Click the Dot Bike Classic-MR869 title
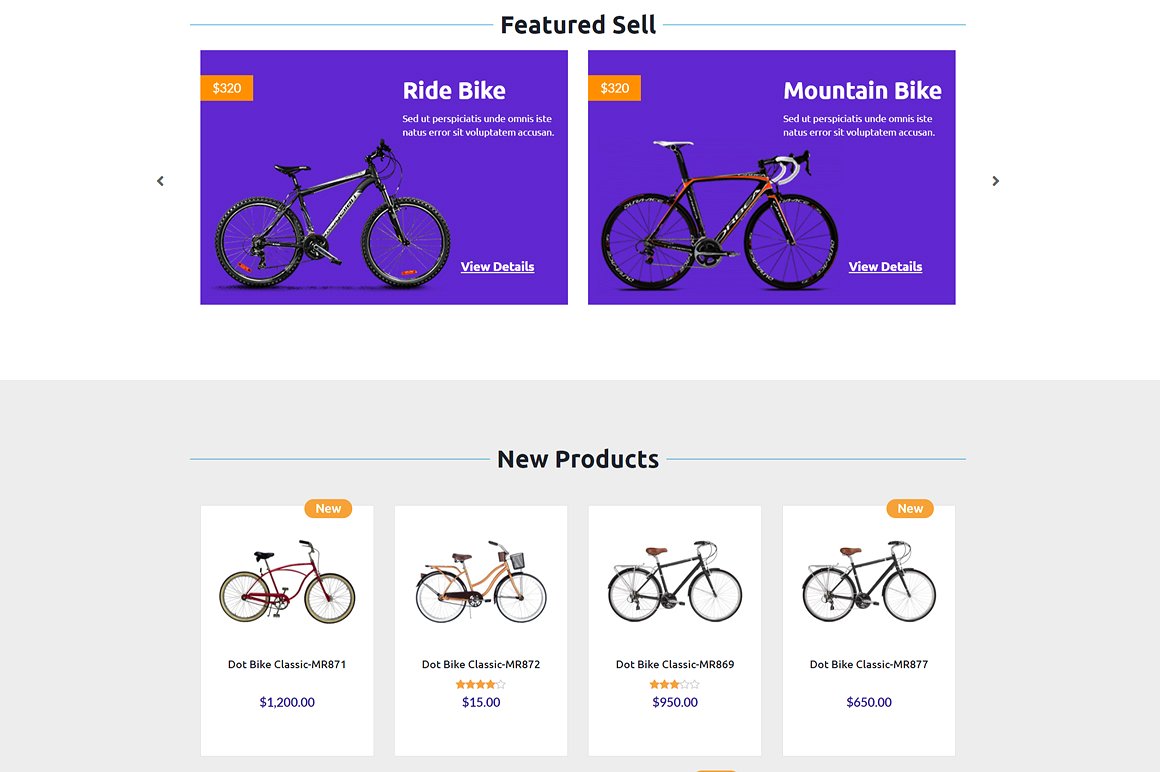Viewport: 1160px width, 772px height. (675, 664)
